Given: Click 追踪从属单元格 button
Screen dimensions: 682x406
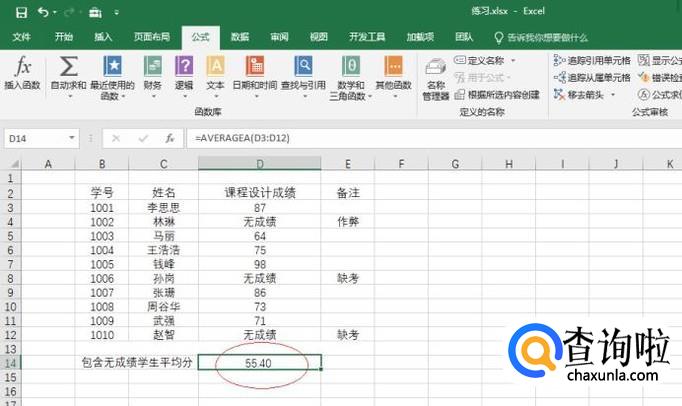Looking at the screenshot, I should 592,78.
